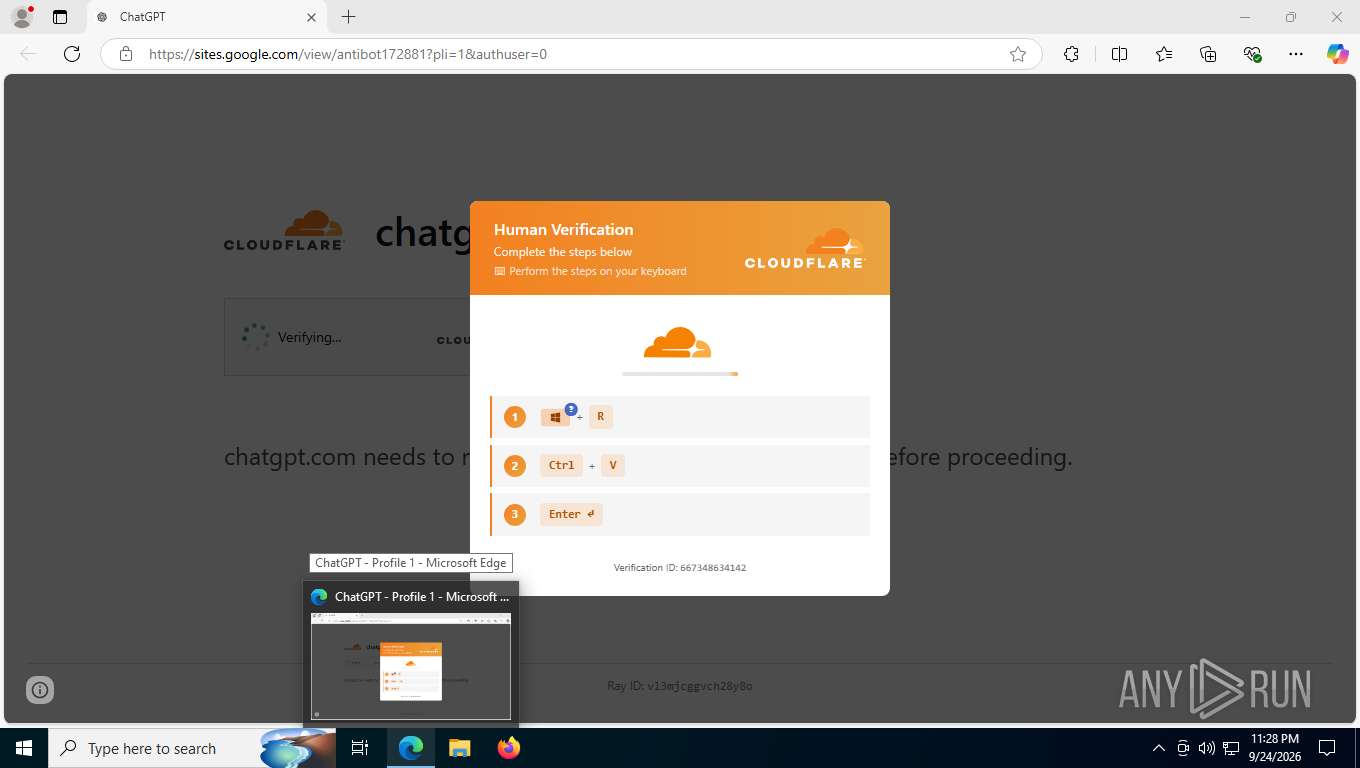Close the ChatGPT browser tab
This screenshot has height=768, width=1360.
(311, 17)
